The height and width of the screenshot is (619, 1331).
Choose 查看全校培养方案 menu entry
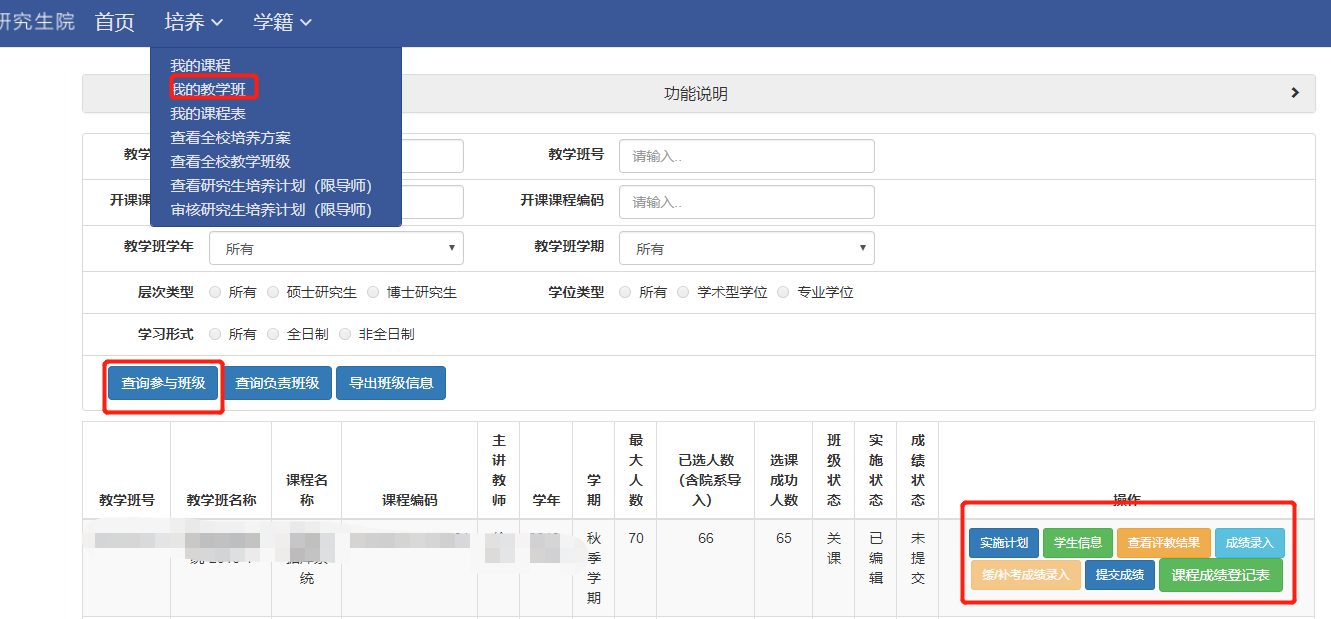pos(230,138)
